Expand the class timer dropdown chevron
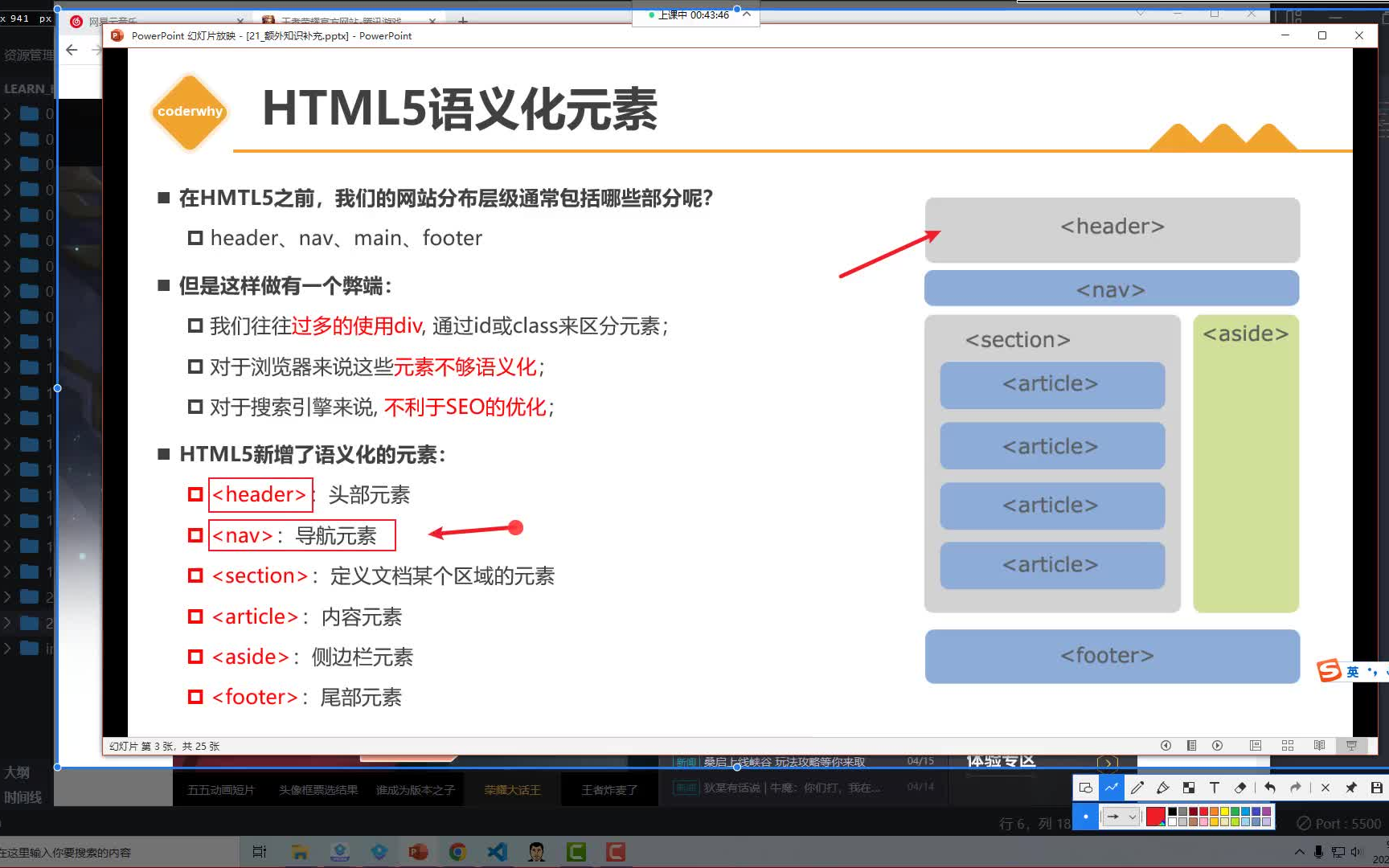Image resolution: width=1389 pixels, height=868 pixels. (x=746, y=14)
